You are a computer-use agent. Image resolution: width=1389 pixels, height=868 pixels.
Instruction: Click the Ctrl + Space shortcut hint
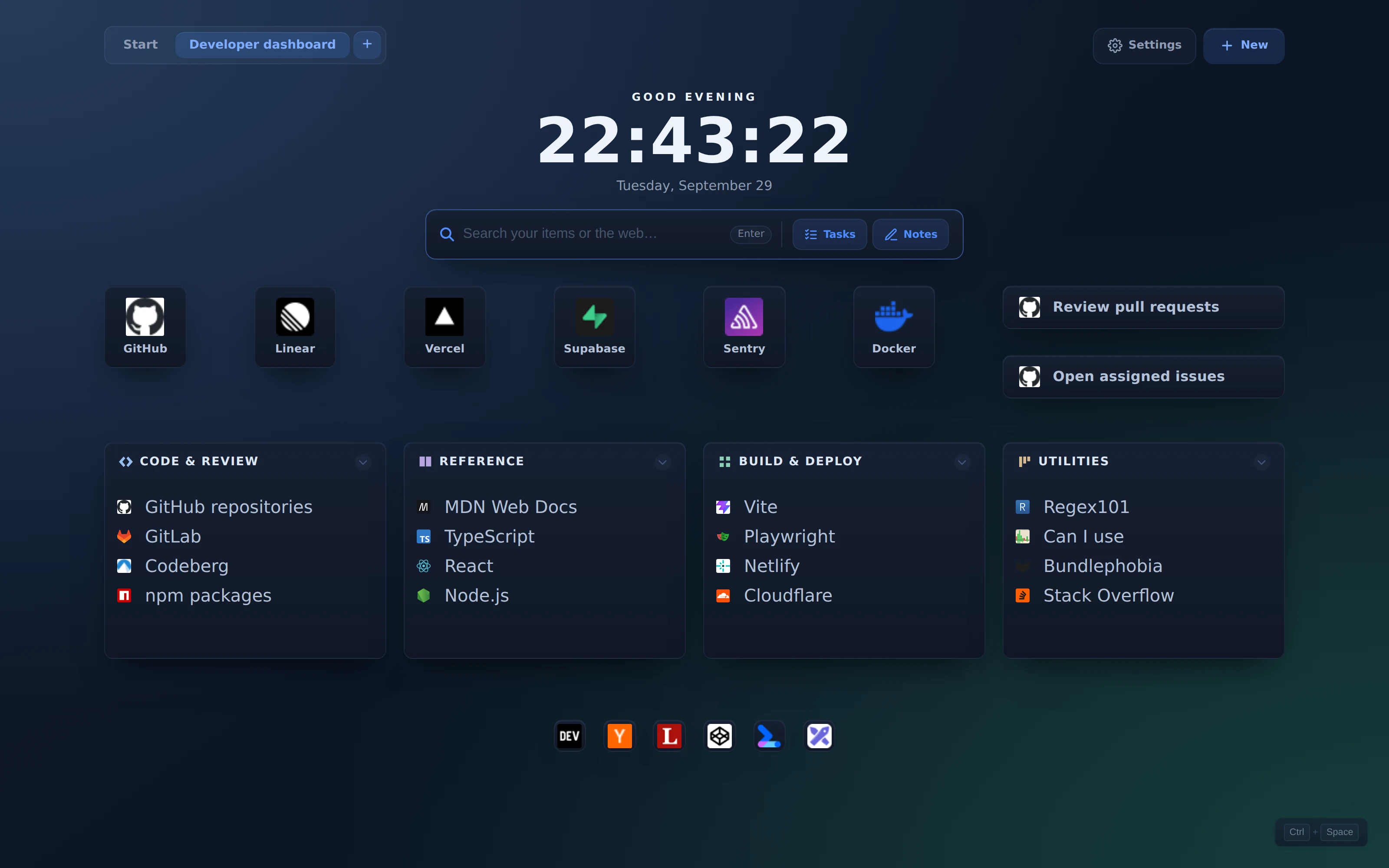point(1321,832)
